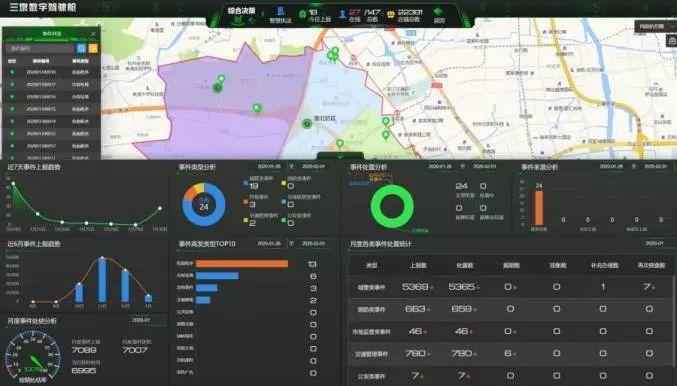Click the green 退出 icon in header
The width and height of the screenshot is (677, 386).
(439, 11)
